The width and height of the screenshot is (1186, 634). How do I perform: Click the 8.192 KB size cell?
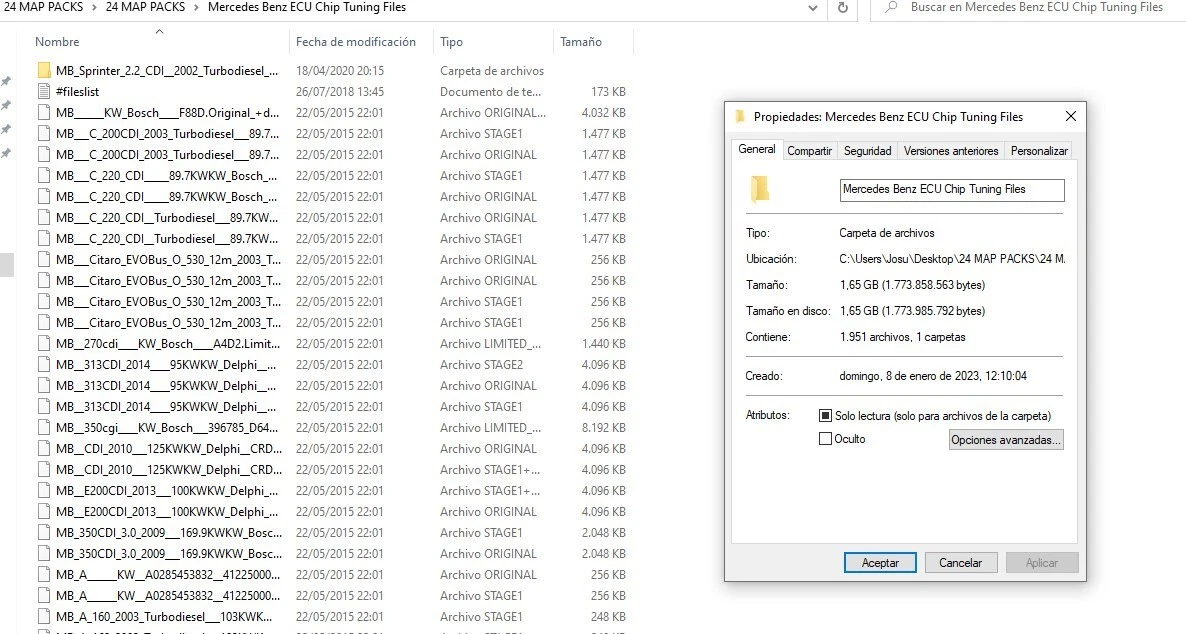(604, 427)
